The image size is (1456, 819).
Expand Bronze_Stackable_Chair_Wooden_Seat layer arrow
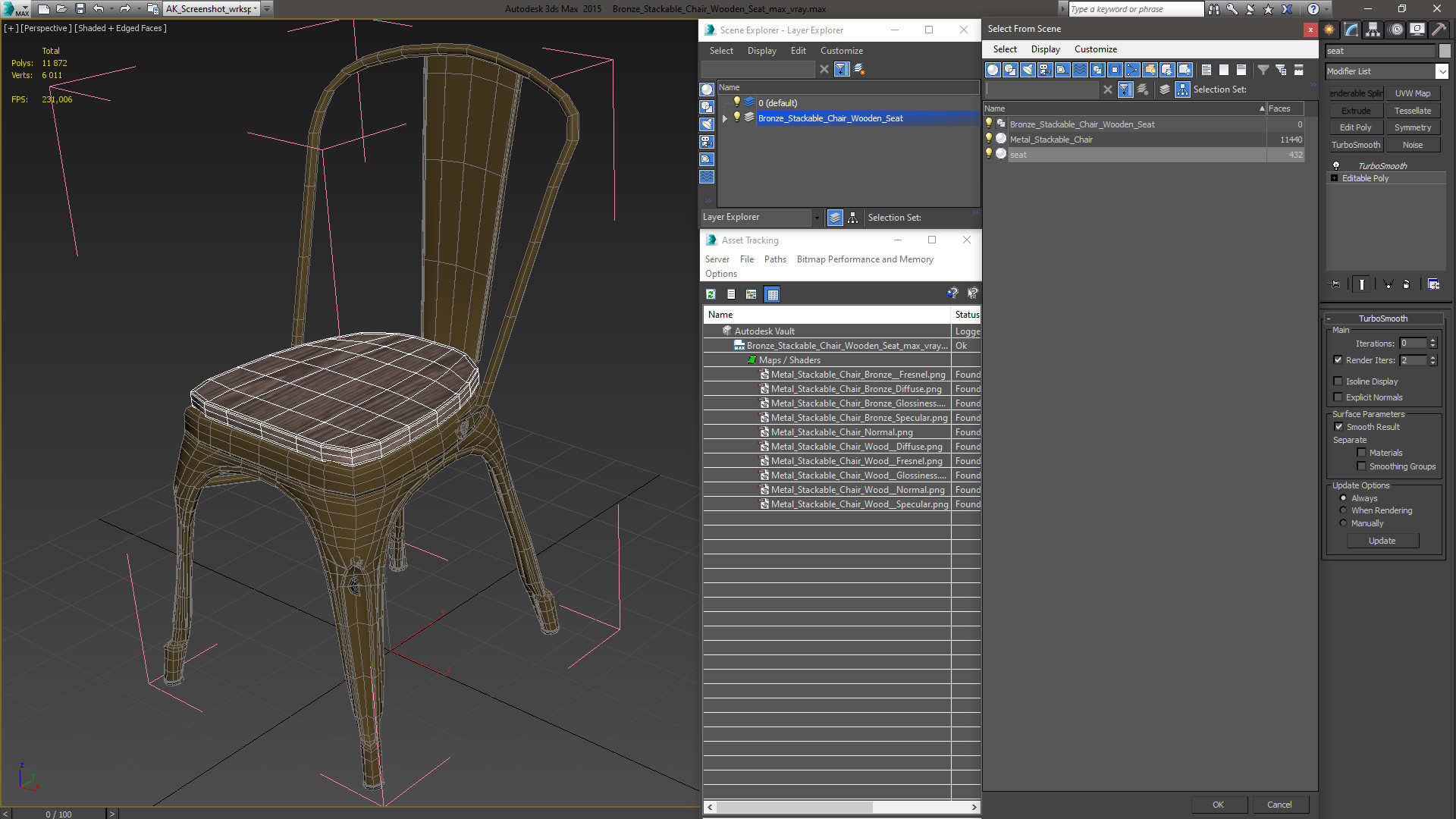[x=725, y=118]
